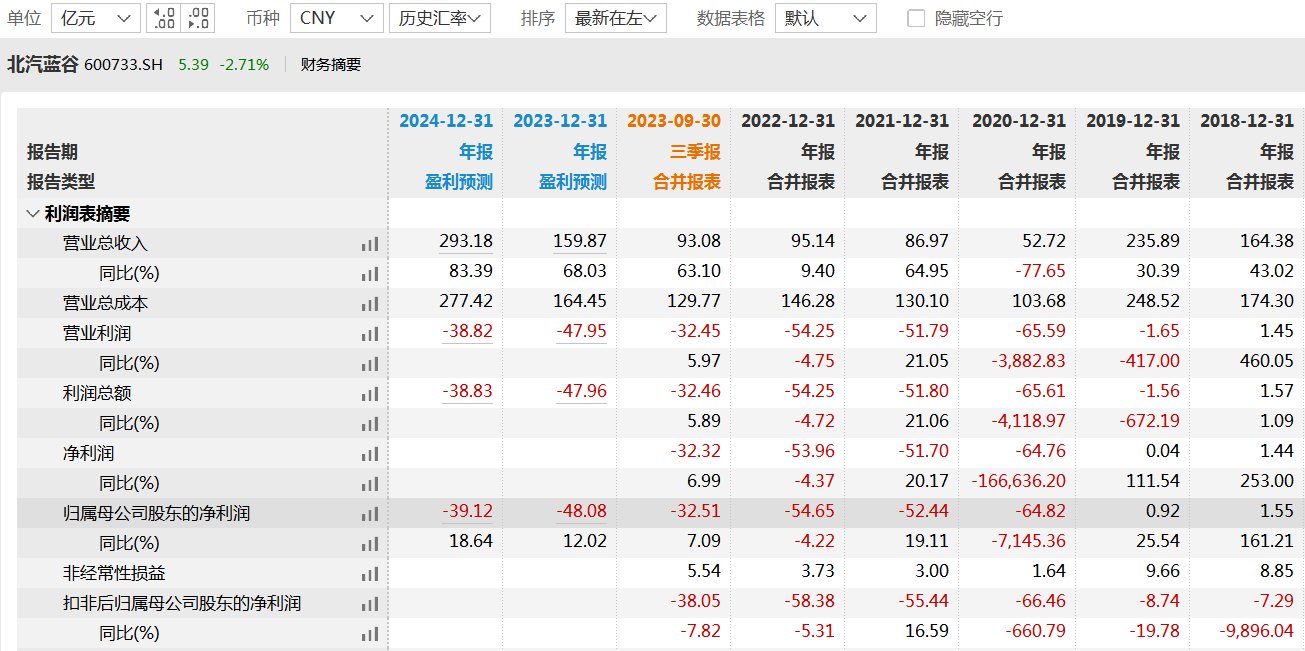
Task: Open chart icon for 营业总收入 row
Action: [x=370, y=243]
